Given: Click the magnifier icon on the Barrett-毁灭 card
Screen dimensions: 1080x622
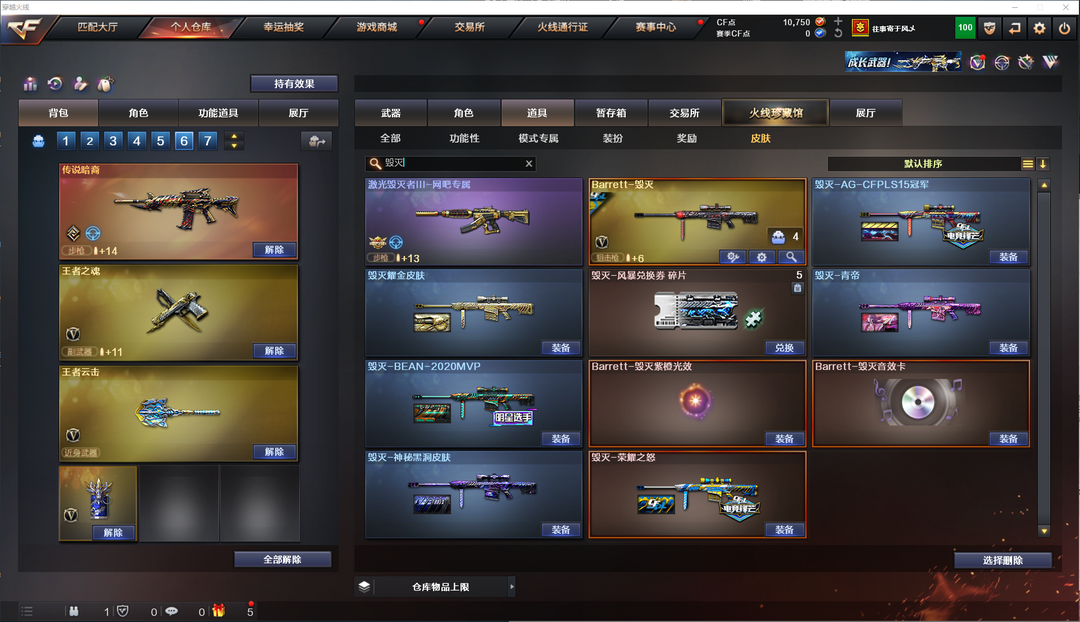Looking at the screenshot, I should click(791, 257).
